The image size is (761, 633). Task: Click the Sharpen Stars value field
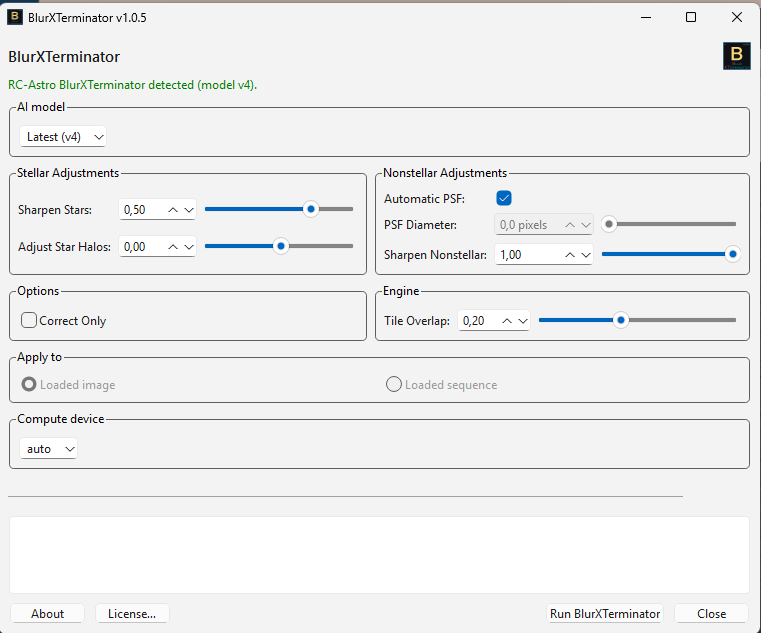[157, 210]
